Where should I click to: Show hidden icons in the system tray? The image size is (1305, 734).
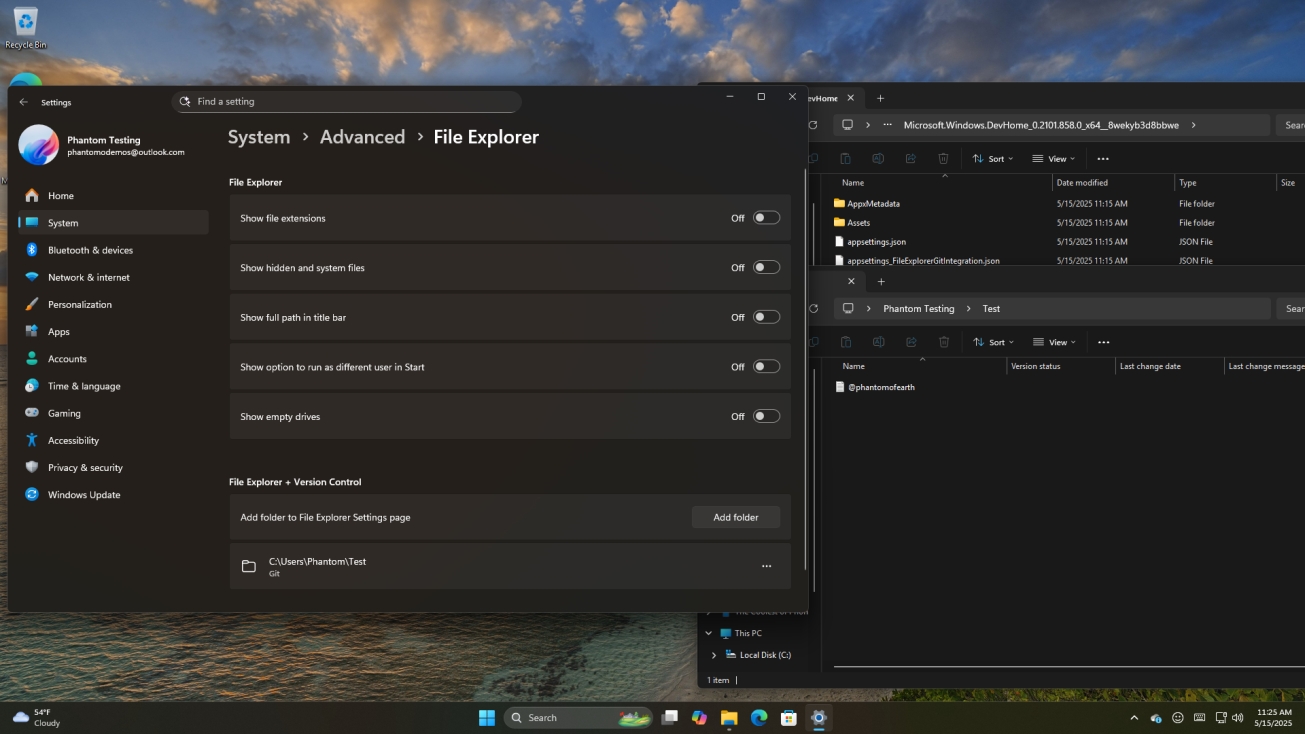coord(1134,718)
